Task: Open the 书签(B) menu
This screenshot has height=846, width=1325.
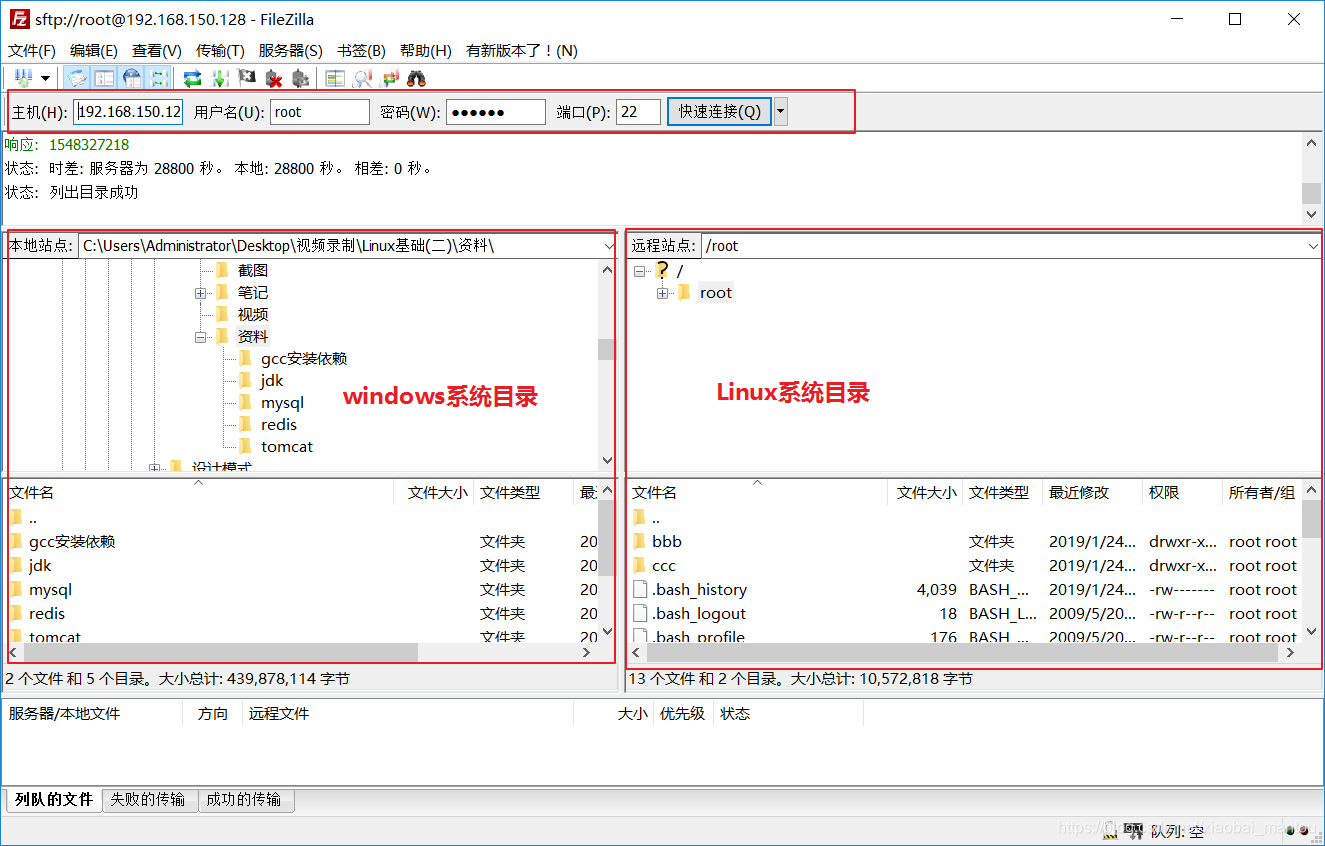Action: (x=361, y=50)
